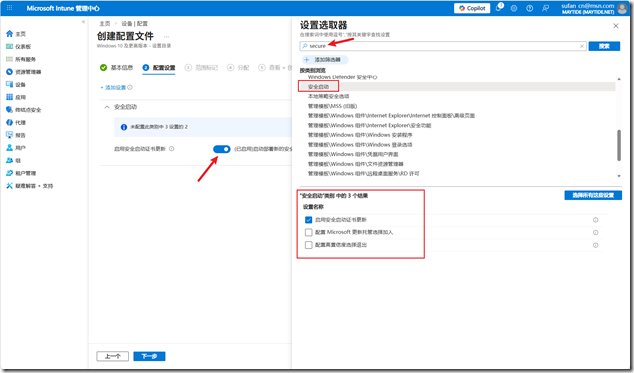Screen dimensions: 634x373
Task: Select Windows 组件\Windows 登录选项 category
Action: (x=360, y=144)
